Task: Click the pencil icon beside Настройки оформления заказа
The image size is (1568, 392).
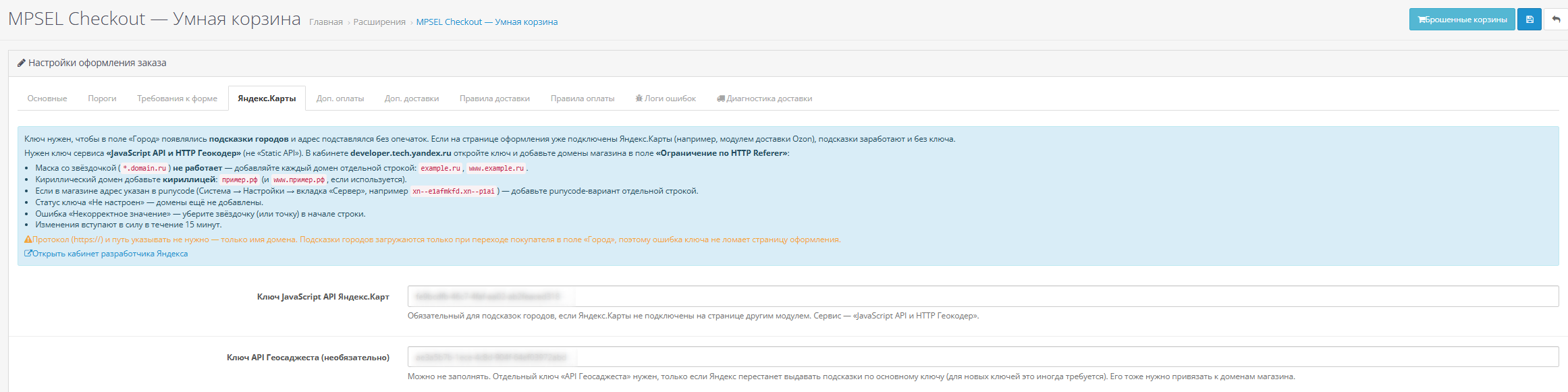Action: 22,63
